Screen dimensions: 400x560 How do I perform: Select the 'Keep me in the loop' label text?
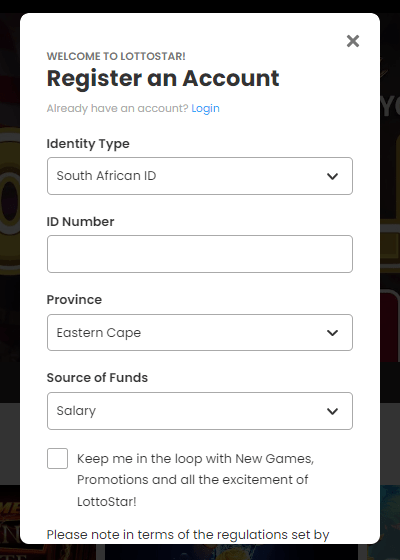tap(195, 480)
